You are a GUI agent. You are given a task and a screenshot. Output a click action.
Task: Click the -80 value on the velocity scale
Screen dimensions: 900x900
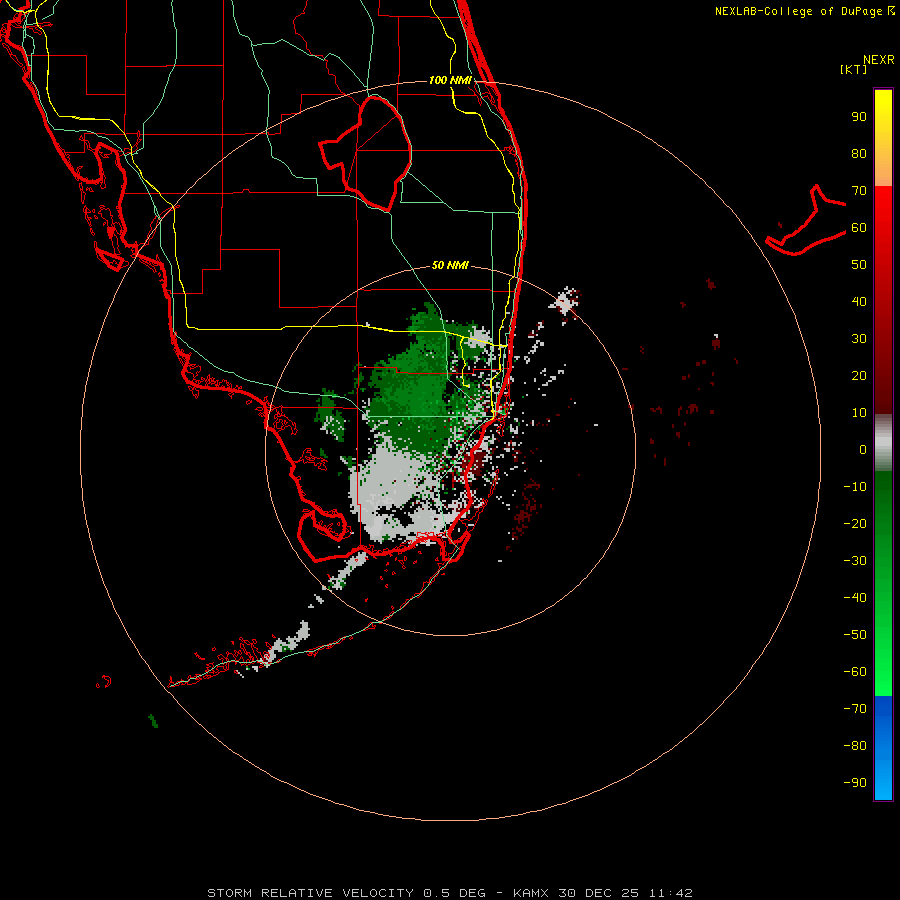[855, 746]
